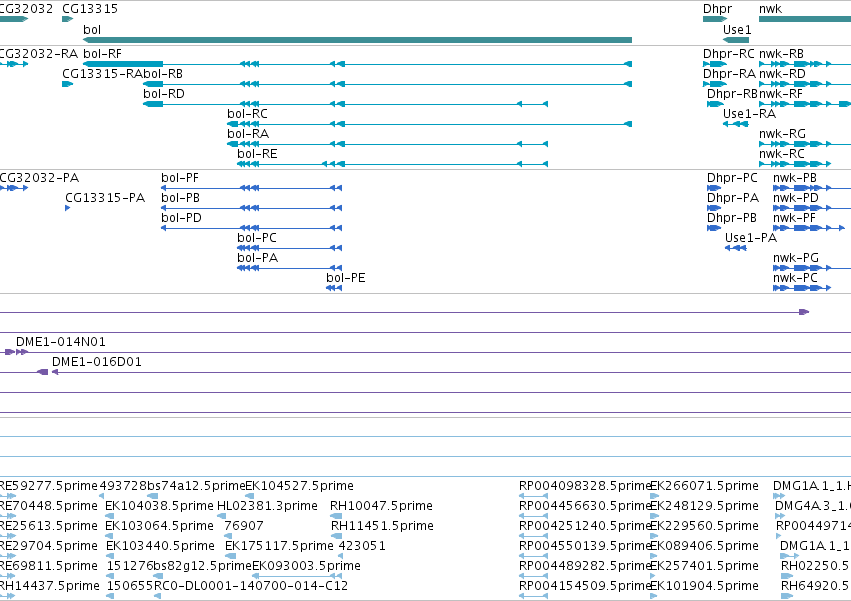851x601 pixels.
Task: Click the CG13315 gene label
Action: [x=90, y=9]
